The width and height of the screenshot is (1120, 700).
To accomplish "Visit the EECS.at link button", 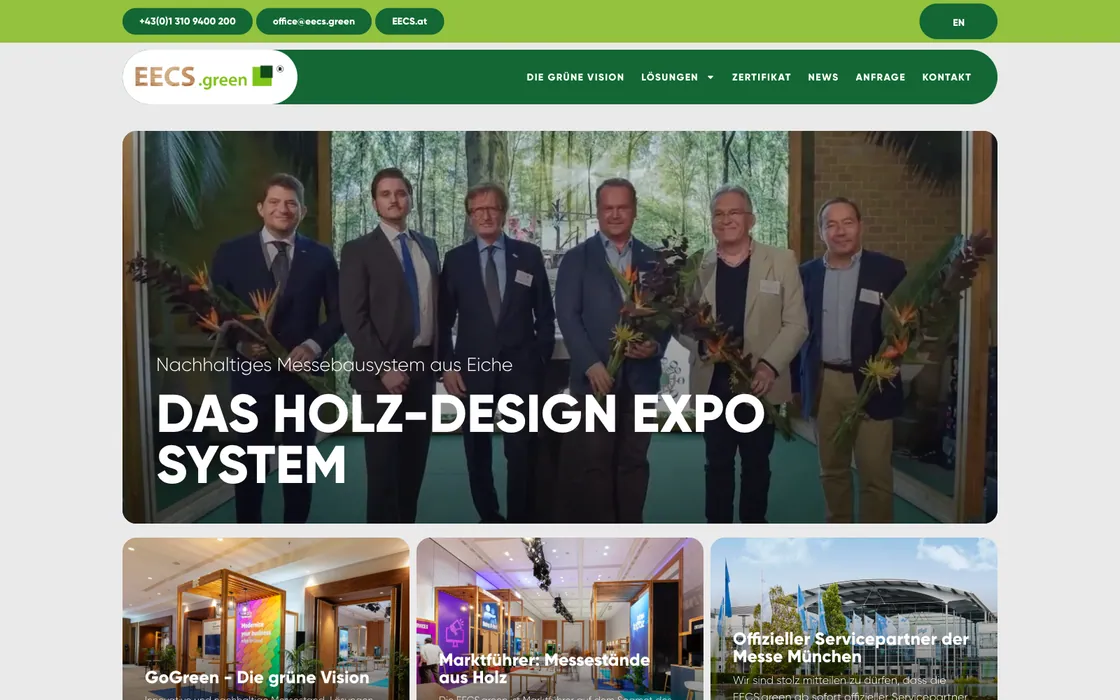I will 409,21.
